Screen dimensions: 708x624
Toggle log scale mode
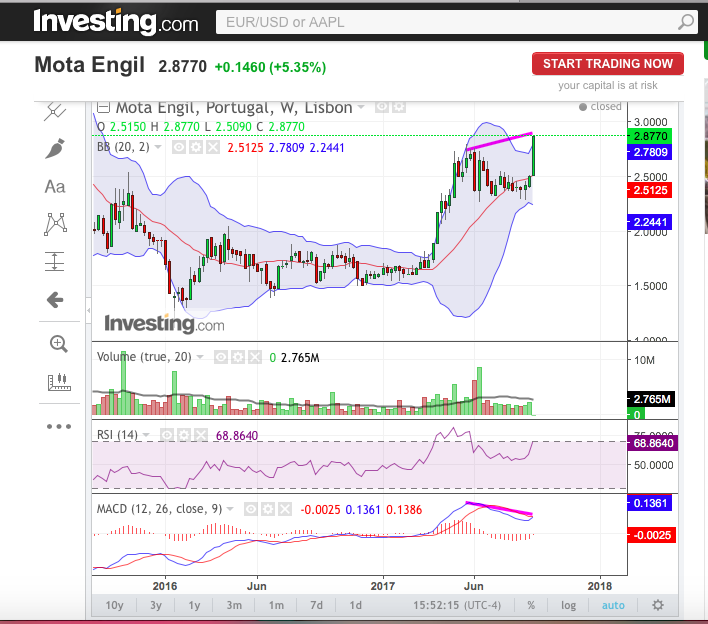pyautogui.click(x=568, y=605)
